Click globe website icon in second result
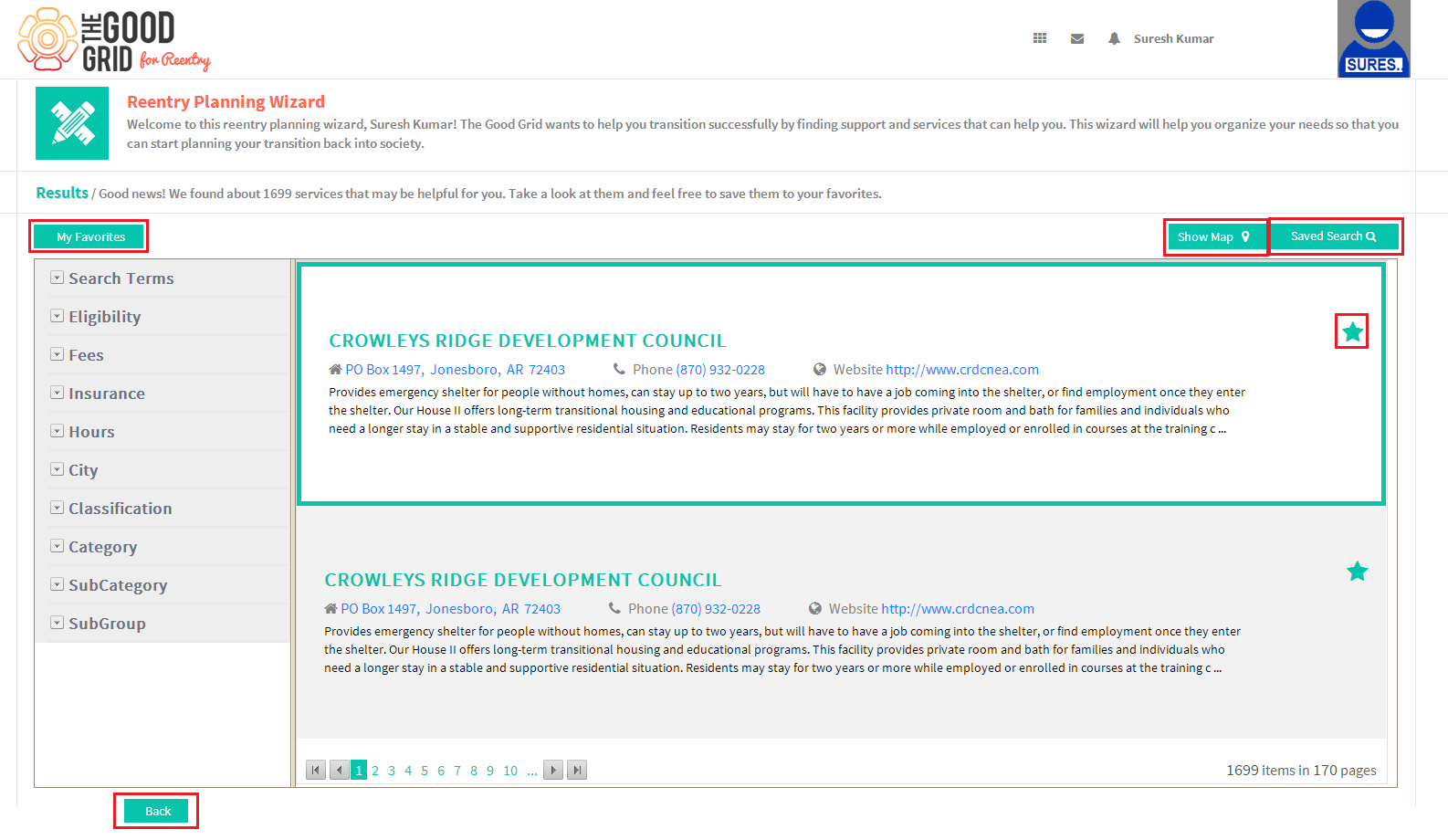The image size is (1448, 840). (815, 608)
